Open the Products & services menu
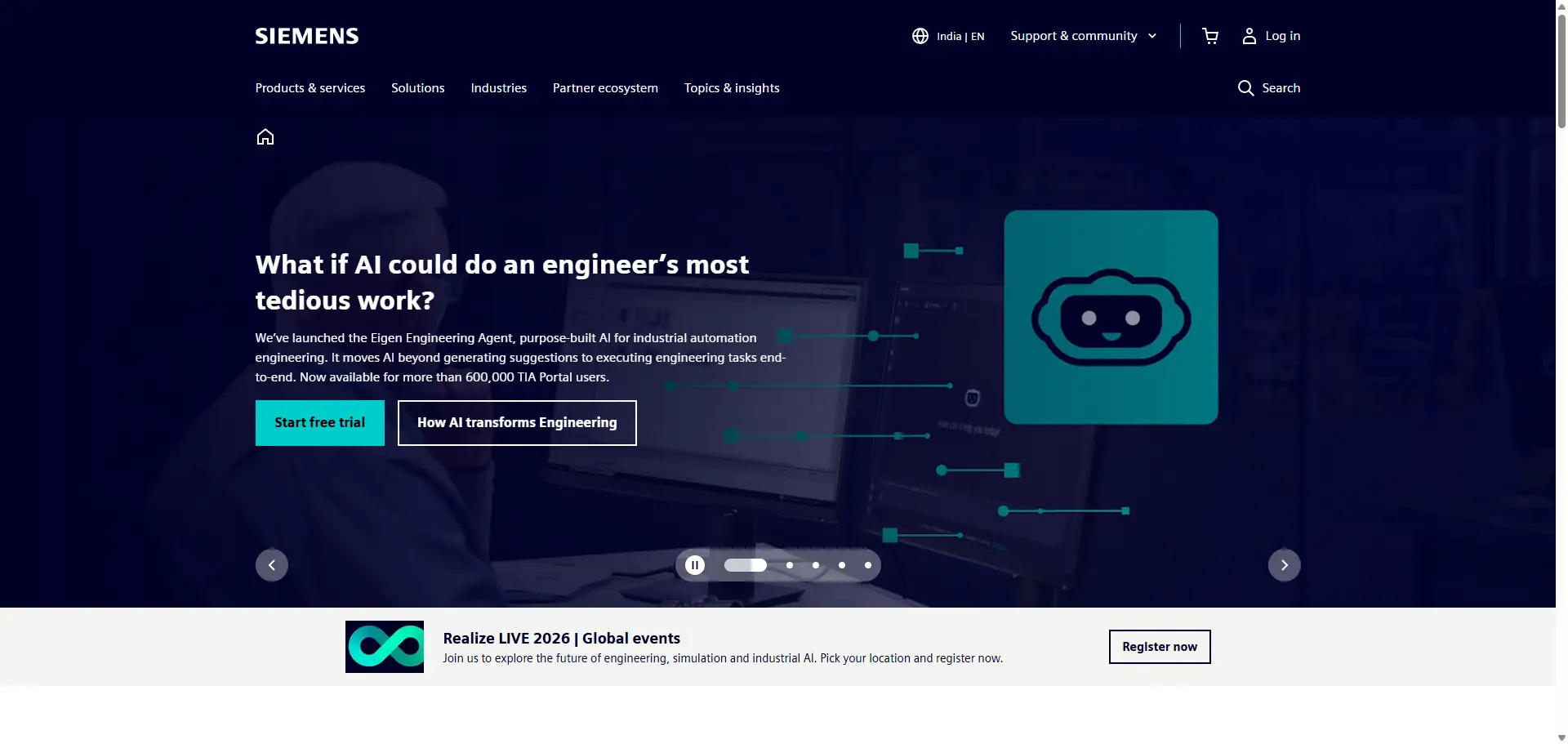This screenshot has width=1568, height=744. [x=310, y=88]
